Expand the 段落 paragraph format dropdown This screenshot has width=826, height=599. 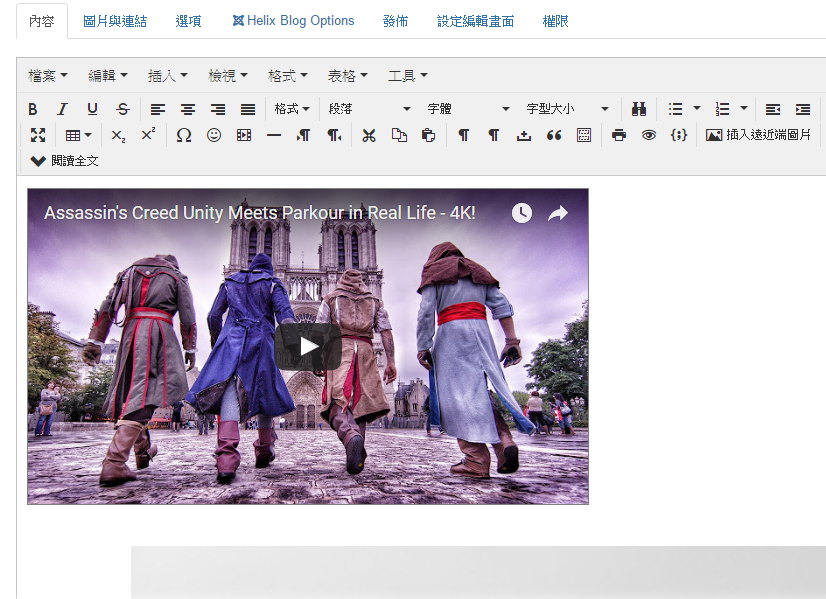click(369, 109)
